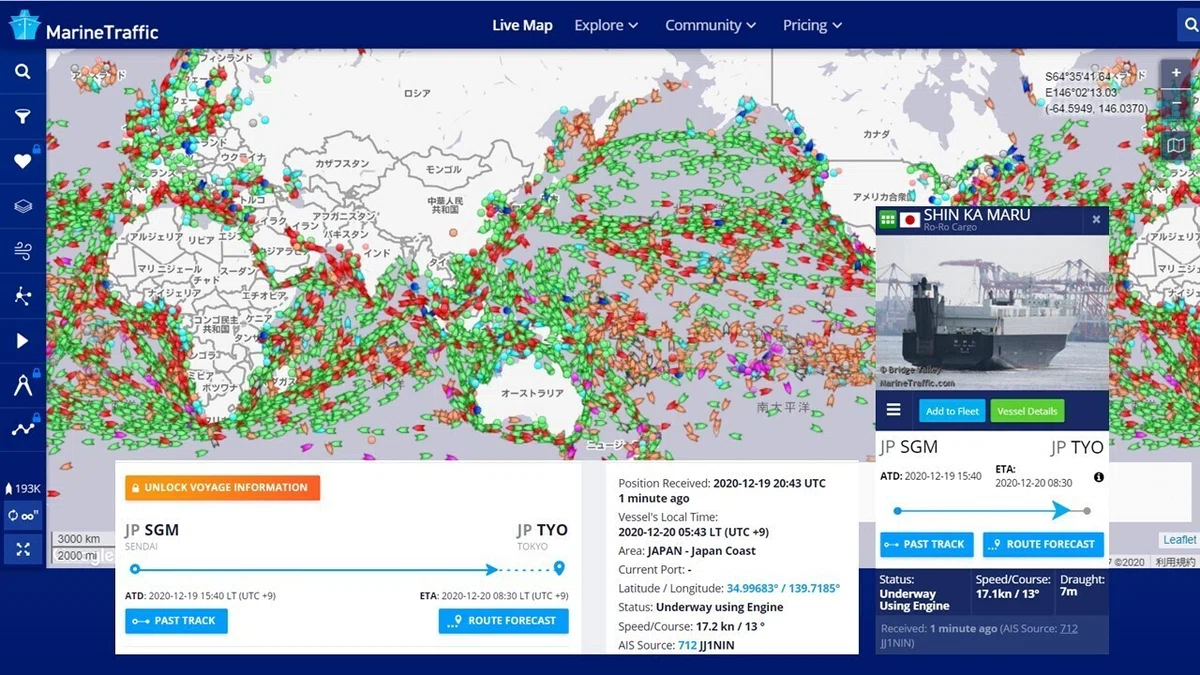Open the popup hamburger menu
This screenshot has width=1200, height=675.
coord(894,410)
